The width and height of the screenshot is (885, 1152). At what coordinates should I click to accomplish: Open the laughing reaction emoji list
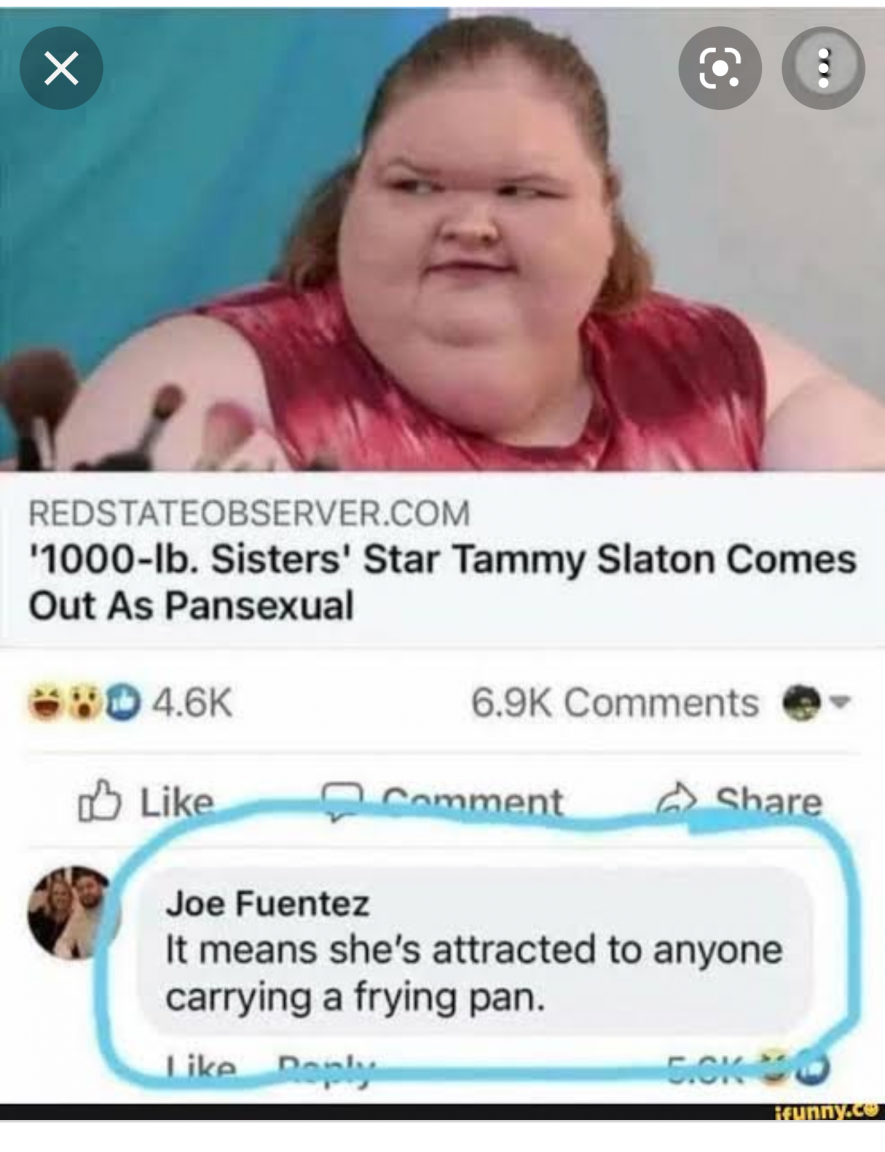(x=46, y=702)
